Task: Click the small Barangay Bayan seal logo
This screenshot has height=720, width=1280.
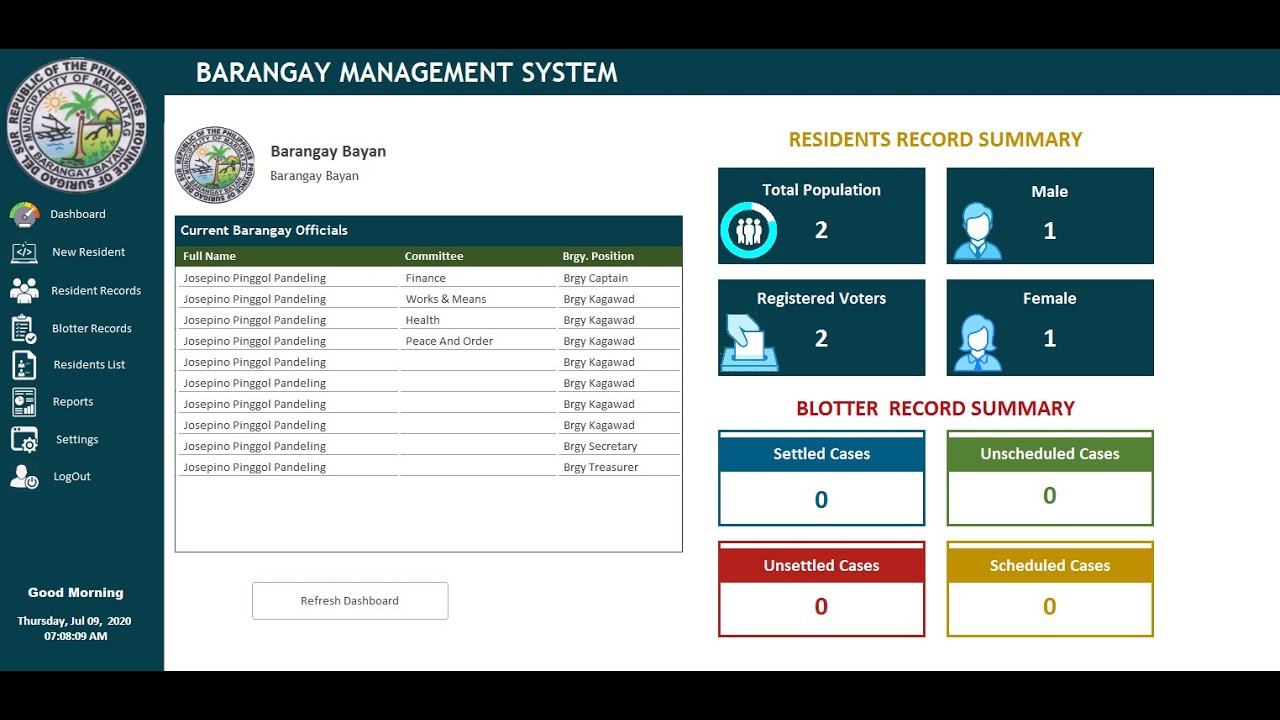Action: coord(214,165)
